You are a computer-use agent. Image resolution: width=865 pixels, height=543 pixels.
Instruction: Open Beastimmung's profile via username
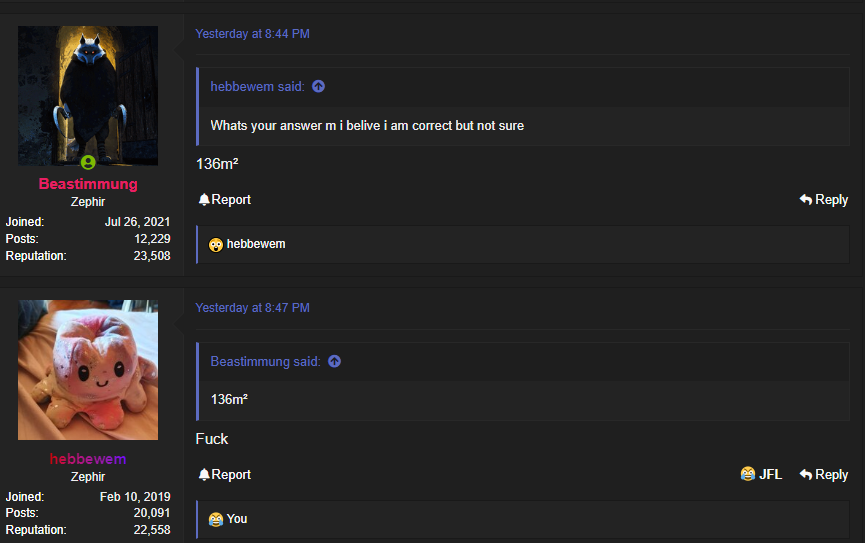88,184
